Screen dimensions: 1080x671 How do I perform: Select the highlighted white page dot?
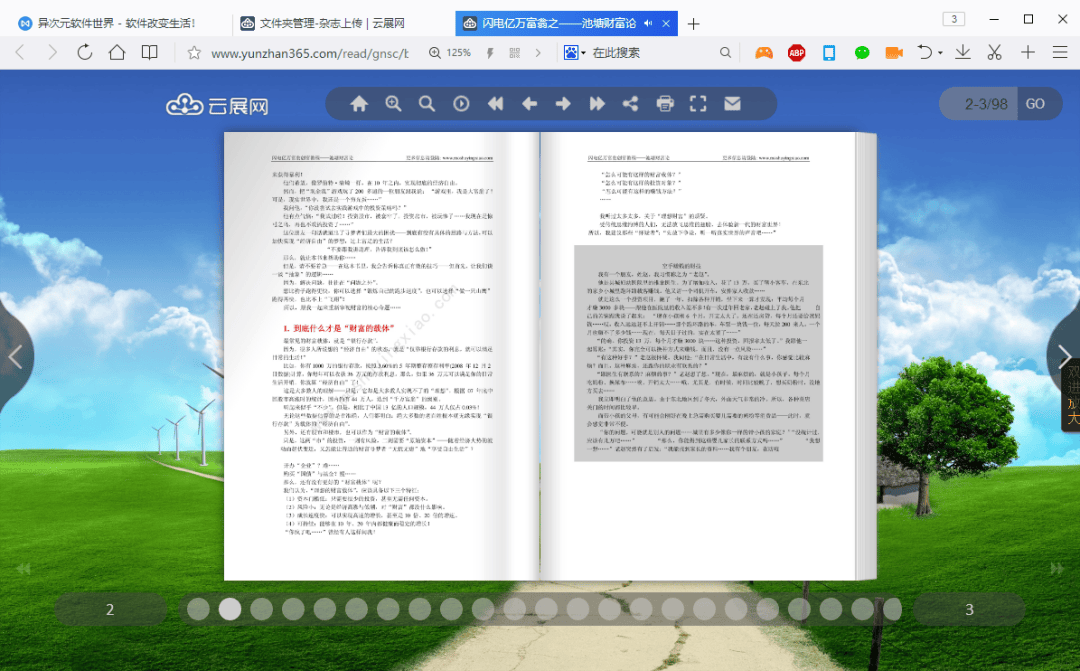(230, 609)
